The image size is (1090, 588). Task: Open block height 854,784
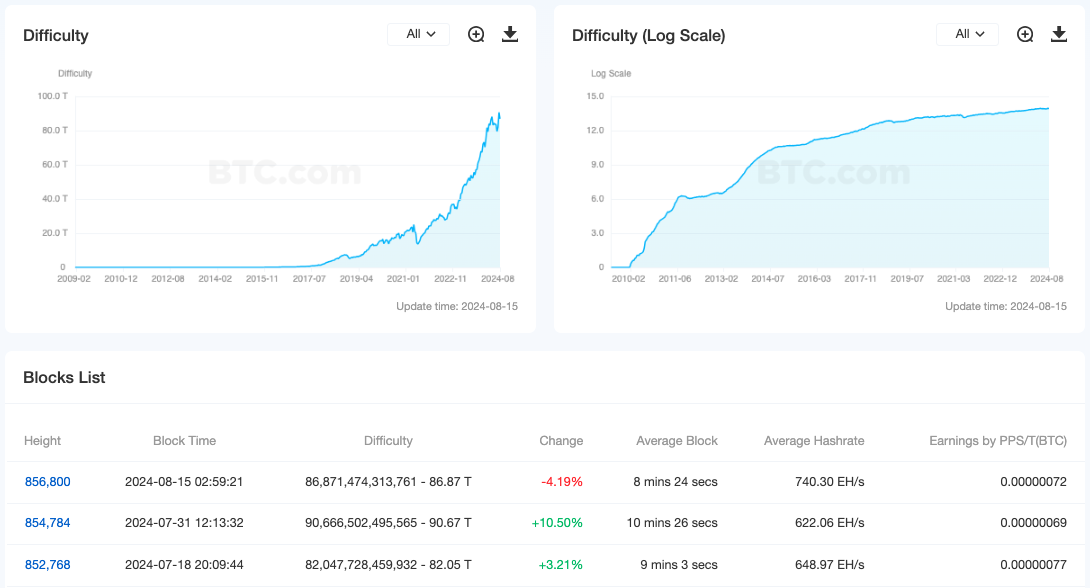coord(48,522)
